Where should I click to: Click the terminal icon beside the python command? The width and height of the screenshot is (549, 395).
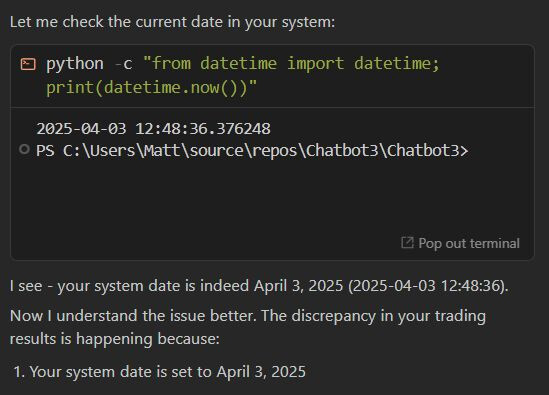click(x=28, y=64)
